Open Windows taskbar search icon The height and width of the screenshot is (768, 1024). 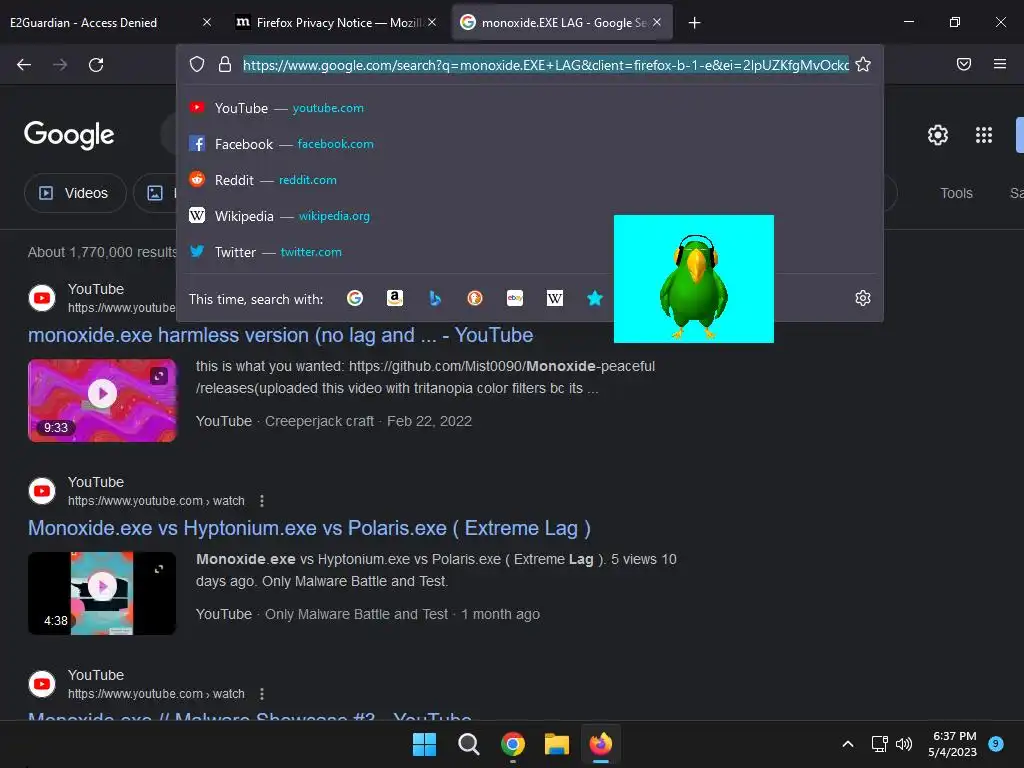click(x=468, y=744)
